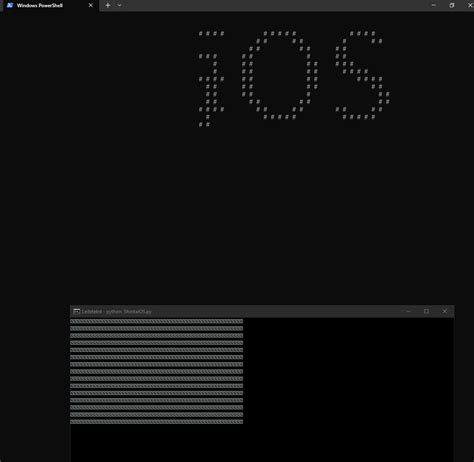Minimize the python console window
Image resolution: width=474 pixels, height=462 pixels.
click(x=408, y=311)
